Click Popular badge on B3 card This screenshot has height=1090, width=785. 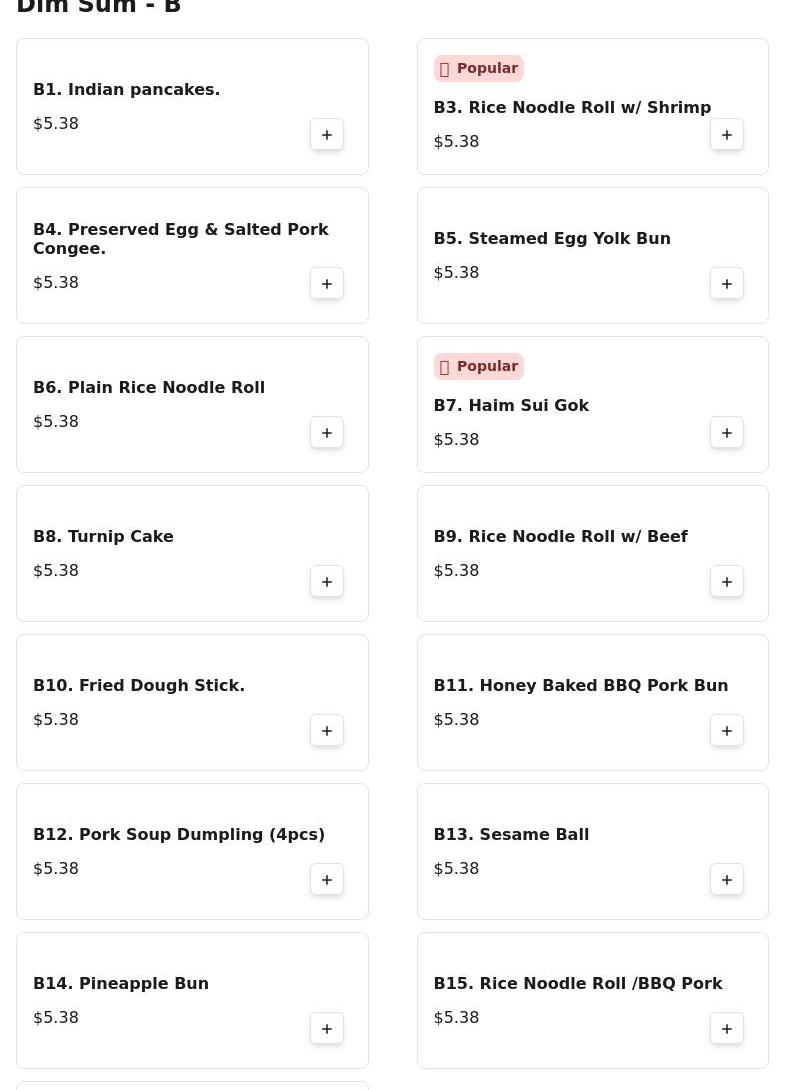pos(478,68)
